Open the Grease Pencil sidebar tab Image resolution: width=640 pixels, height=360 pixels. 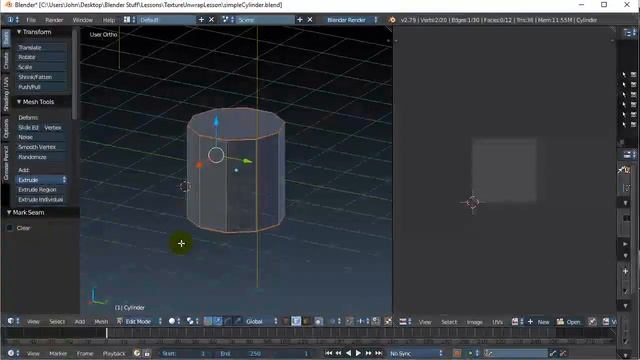tap(6, 163)
